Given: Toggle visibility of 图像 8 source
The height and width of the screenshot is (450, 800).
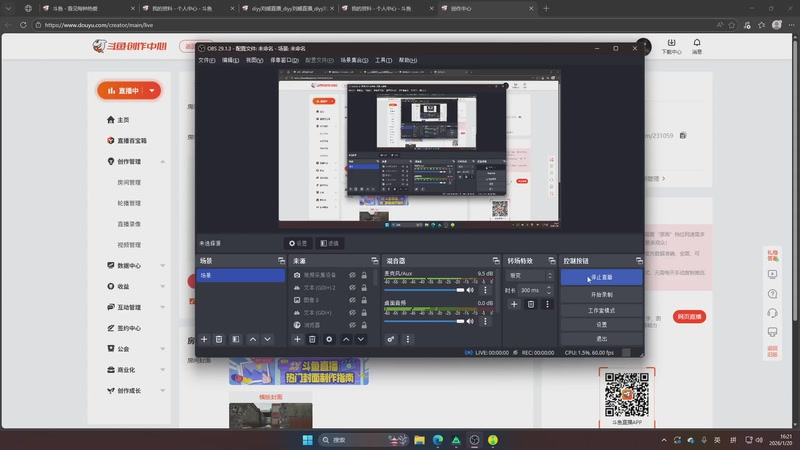Looking at the screenshot, I should [352, 300].
